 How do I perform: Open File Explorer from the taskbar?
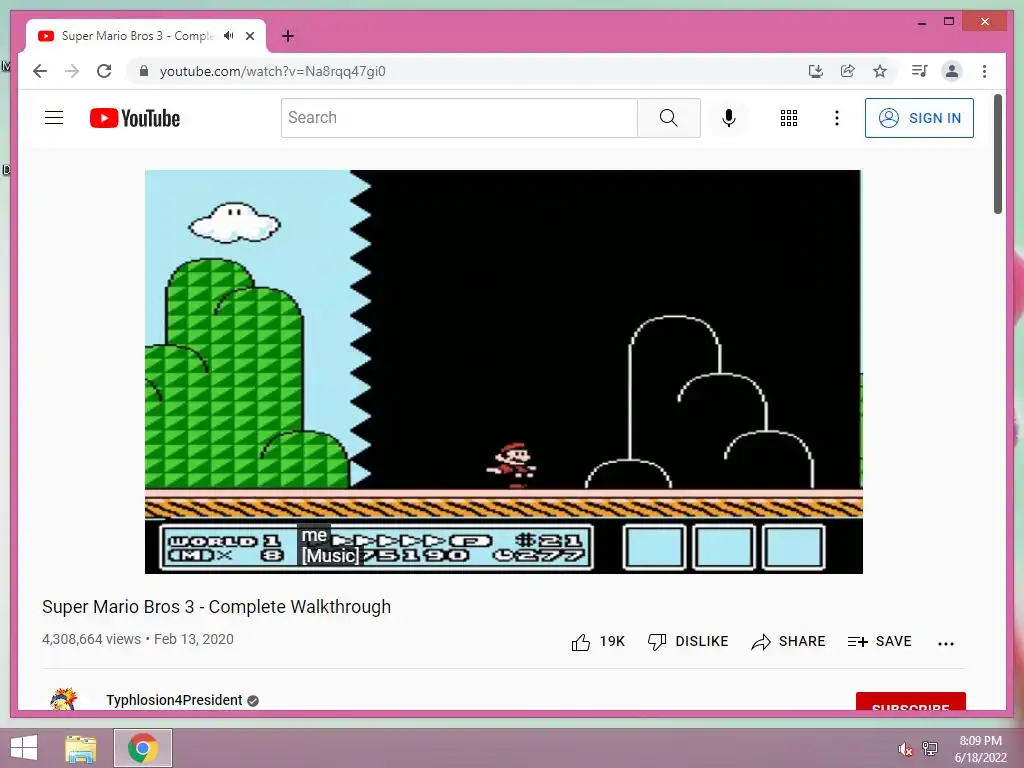tap(80, 748)
